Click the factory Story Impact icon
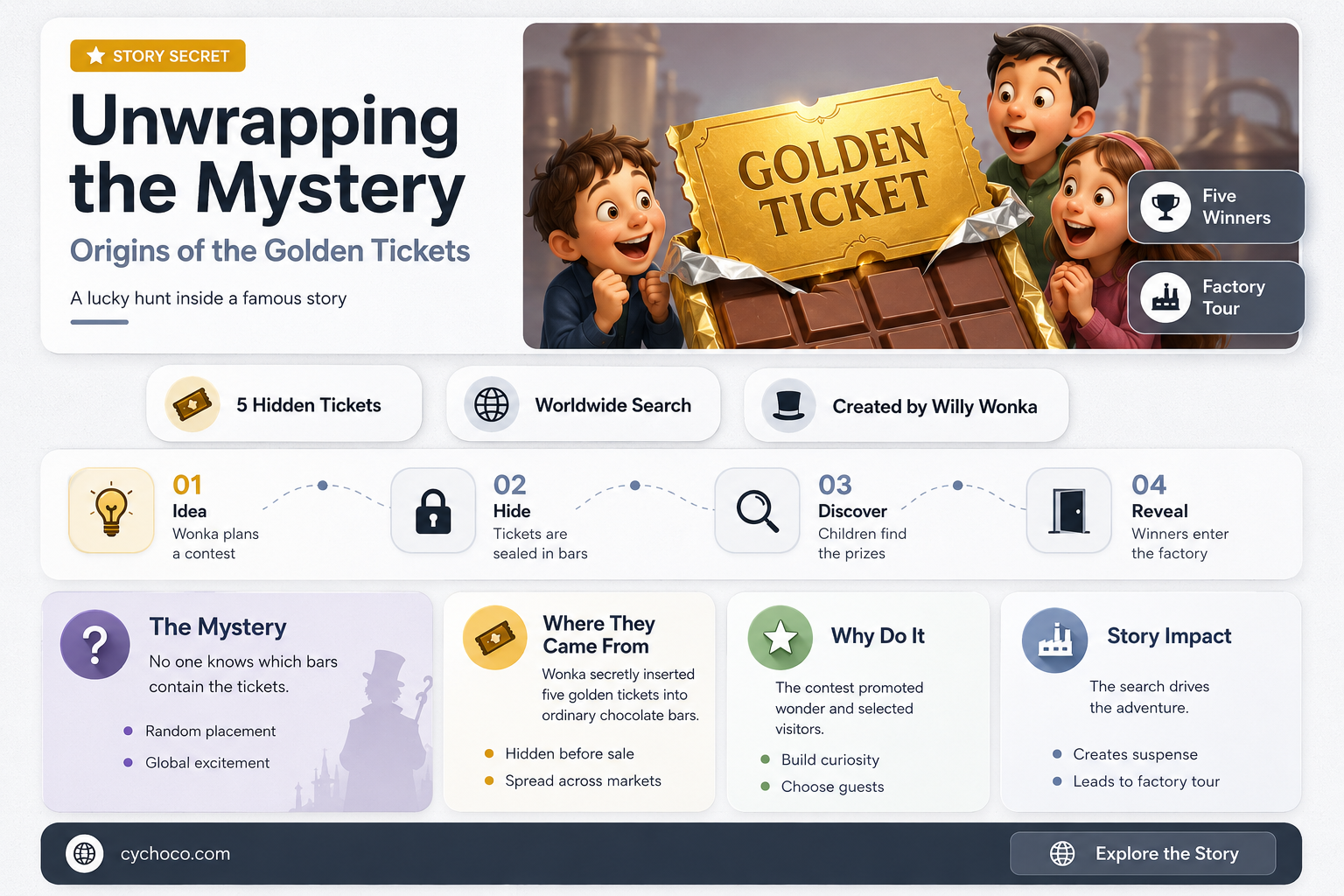 coord(1055,640)
